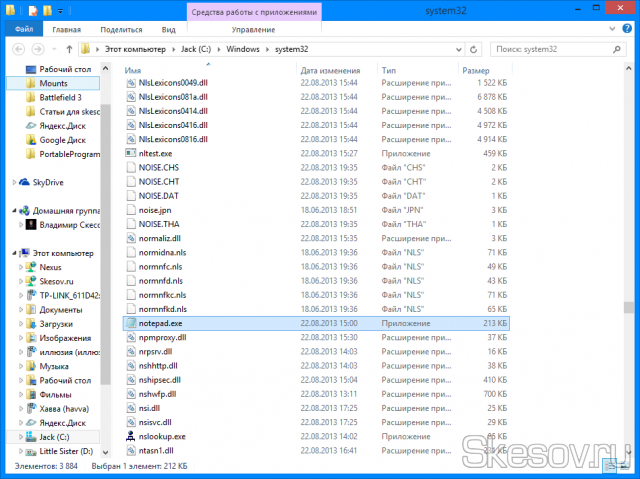Click the up-one-level arrow button
The height and width of the screenshot is (479, 640).
[68, 48]
